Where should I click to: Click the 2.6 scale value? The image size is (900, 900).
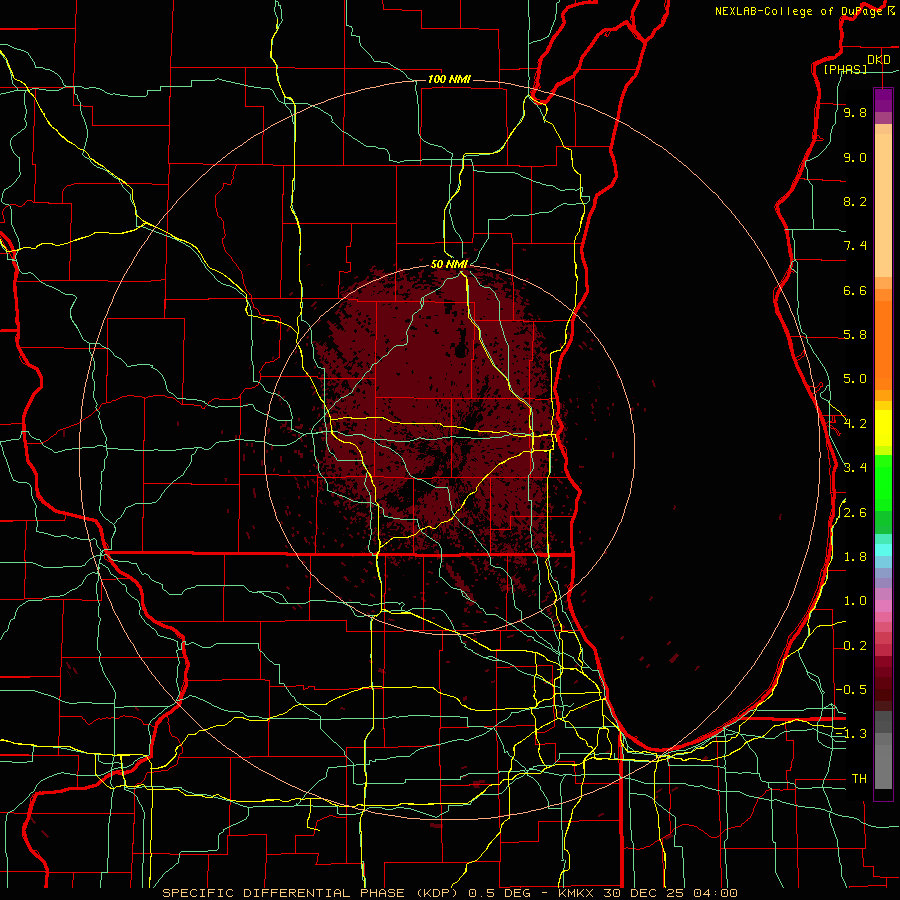pos(855,513)
